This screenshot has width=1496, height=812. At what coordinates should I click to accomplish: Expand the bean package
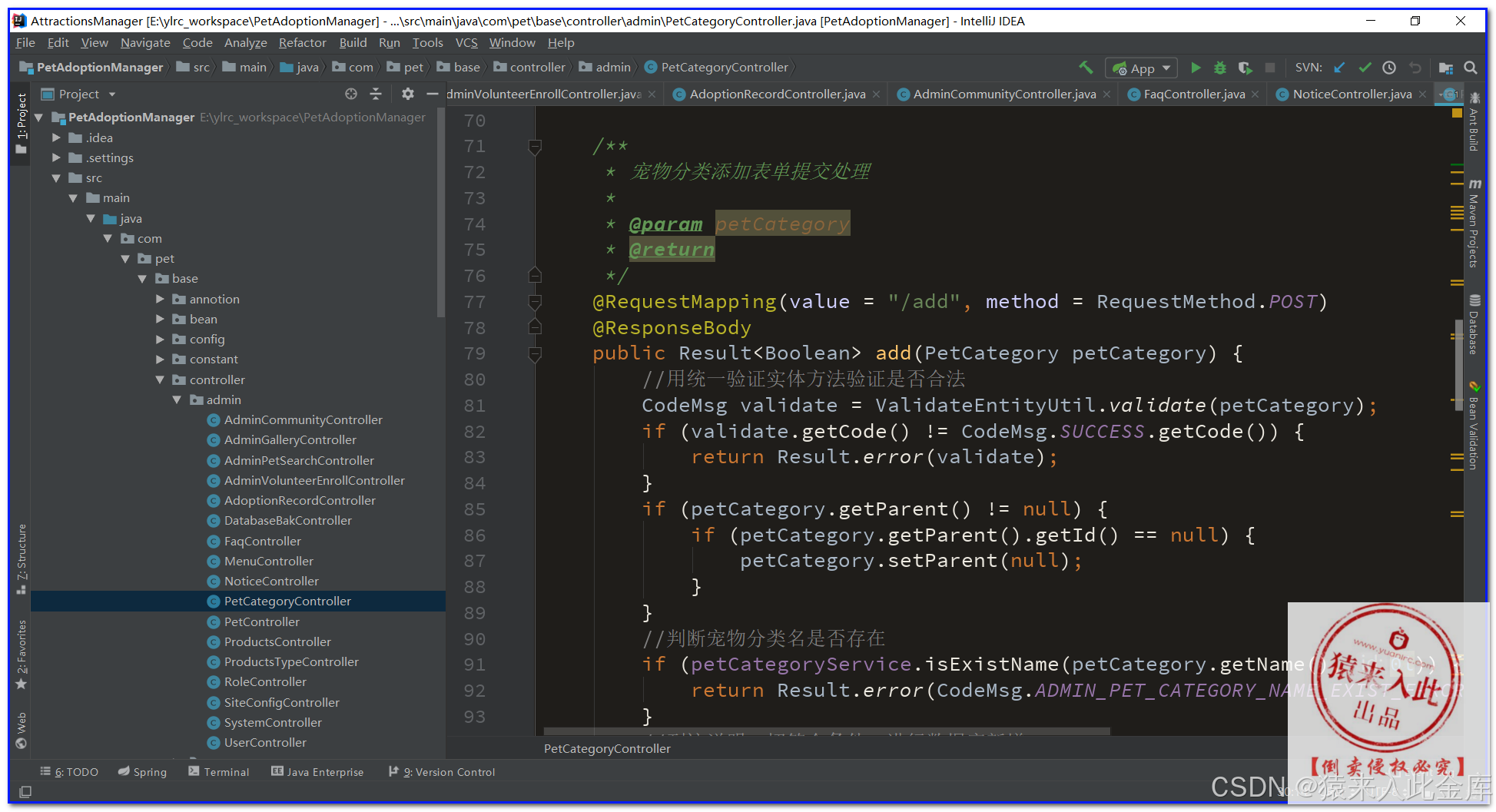tap(160, 319)
